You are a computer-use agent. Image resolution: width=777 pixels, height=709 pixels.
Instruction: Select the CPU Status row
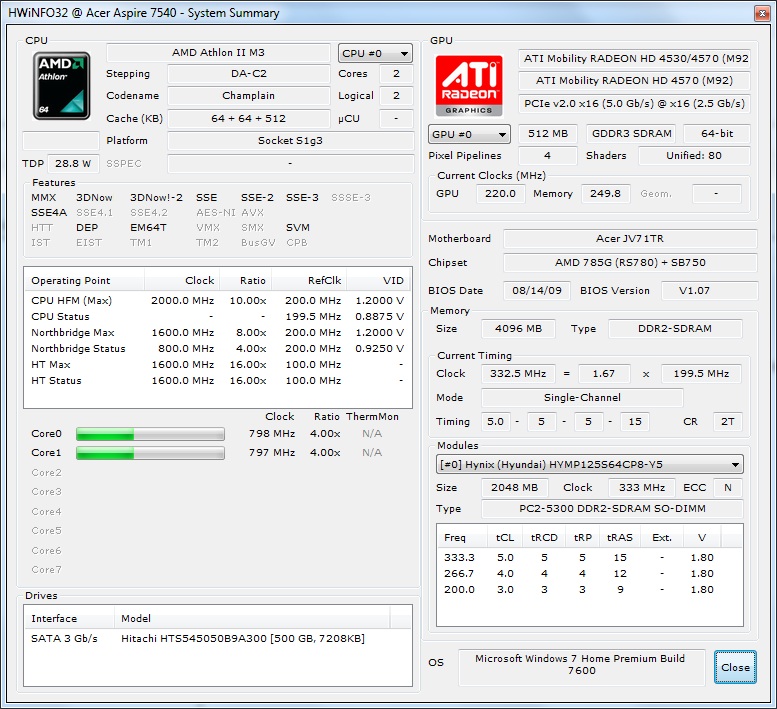pyautogui.click(x=218, y=317)
